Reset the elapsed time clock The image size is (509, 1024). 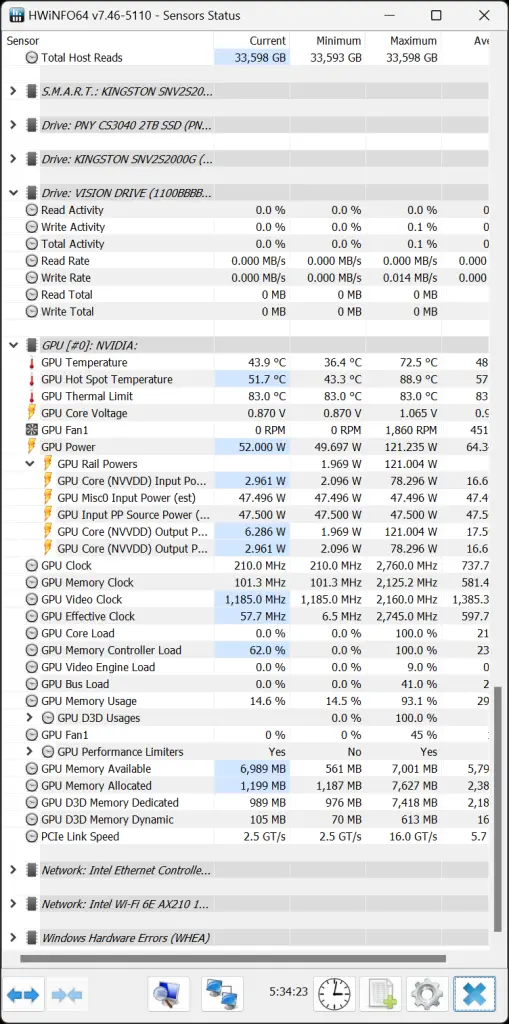[335, 995]
